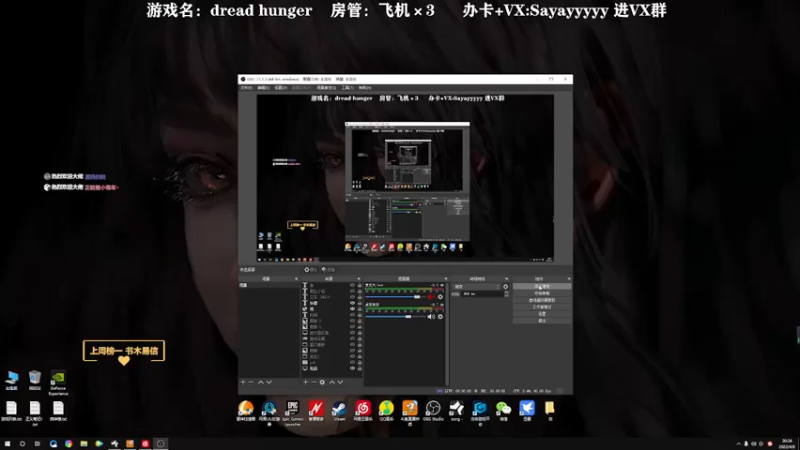800x450 pixels.
Task: Remove the selected scene with minus icon
Action: tap(251, 382)
